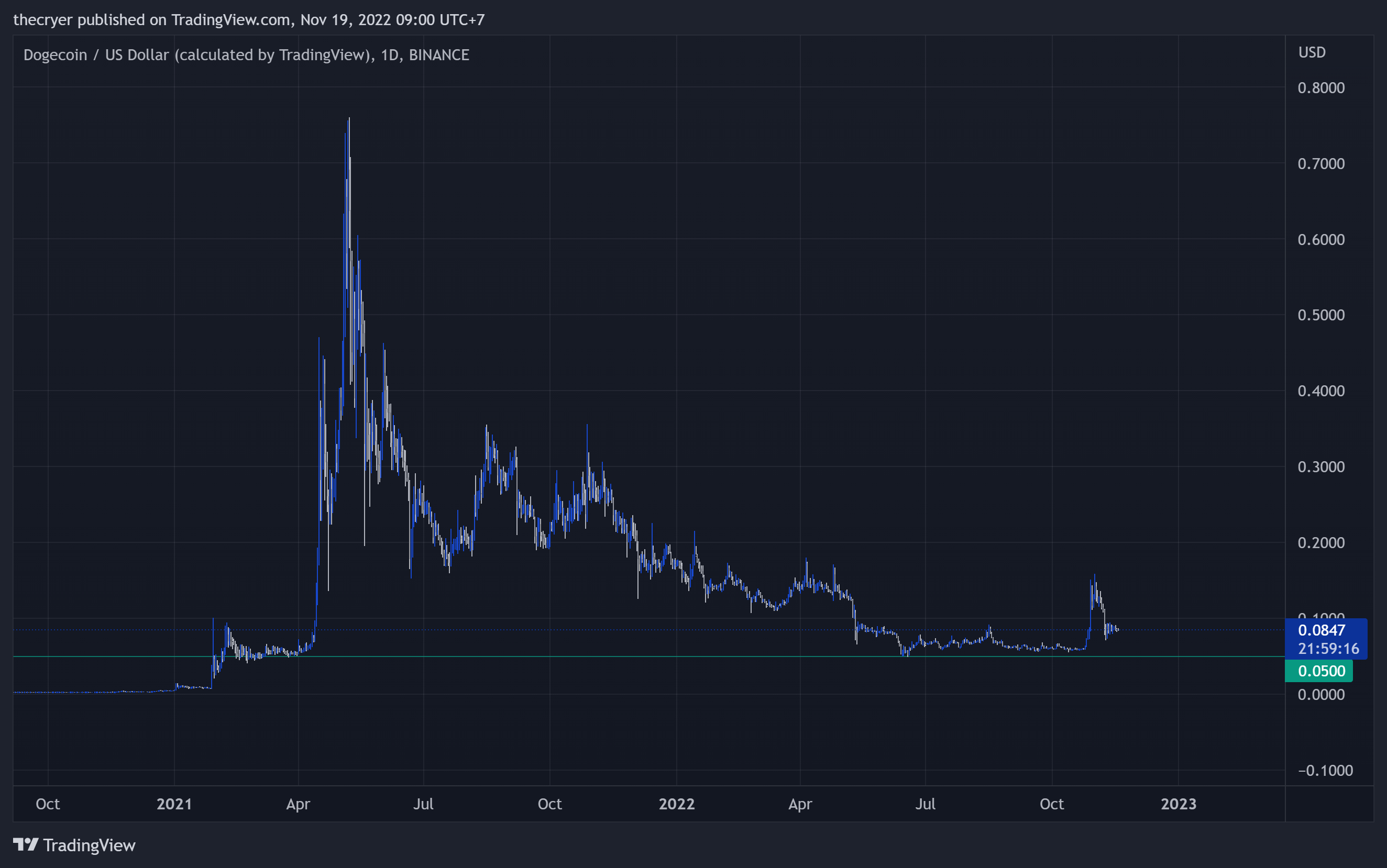Click the 2023 time axis label

[x=1179, y=804]
